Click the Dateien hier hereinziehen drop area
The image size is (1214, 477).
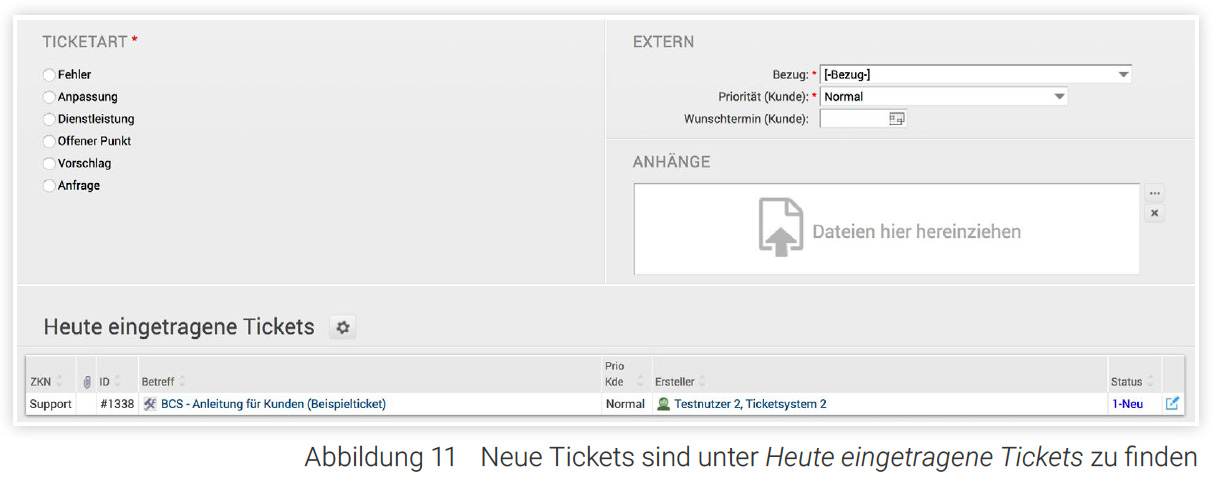coord(886,230)
